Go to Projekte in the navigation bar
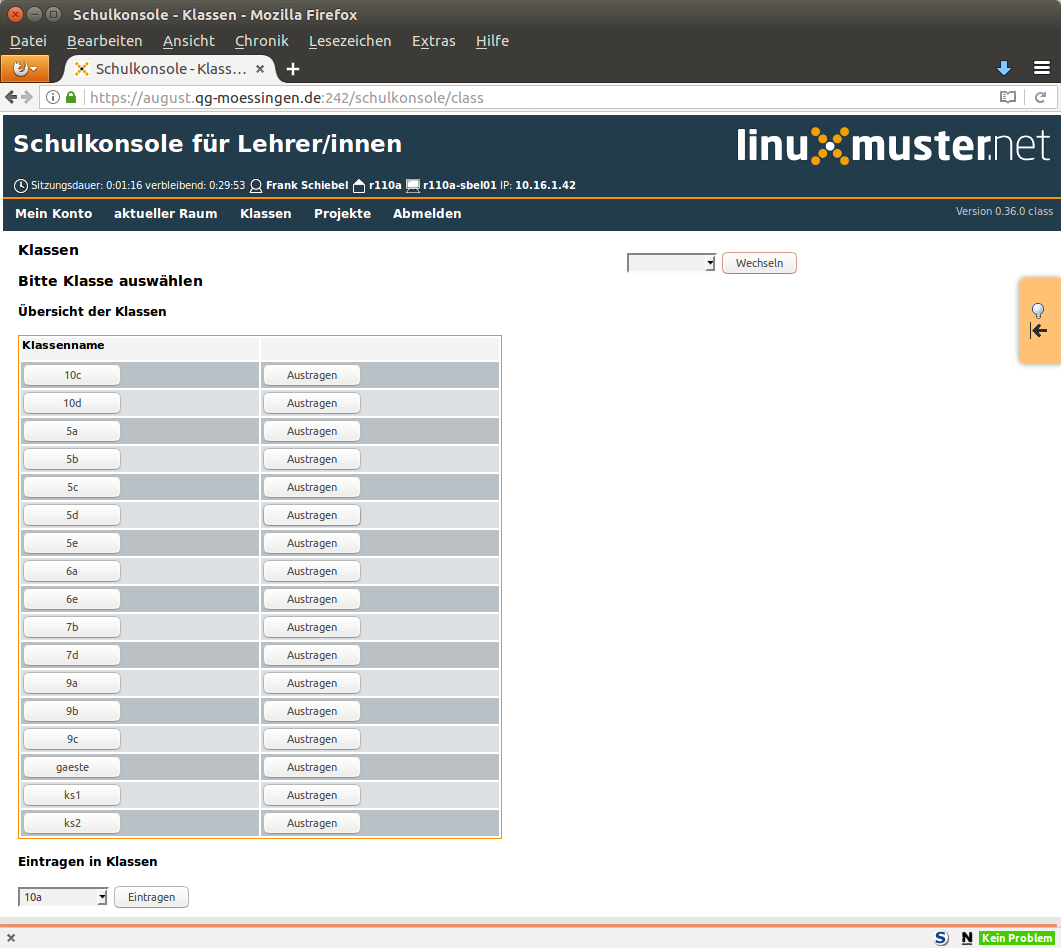Screen dimensions: 1061x948 pyautogui.click(x=342, y=213)
